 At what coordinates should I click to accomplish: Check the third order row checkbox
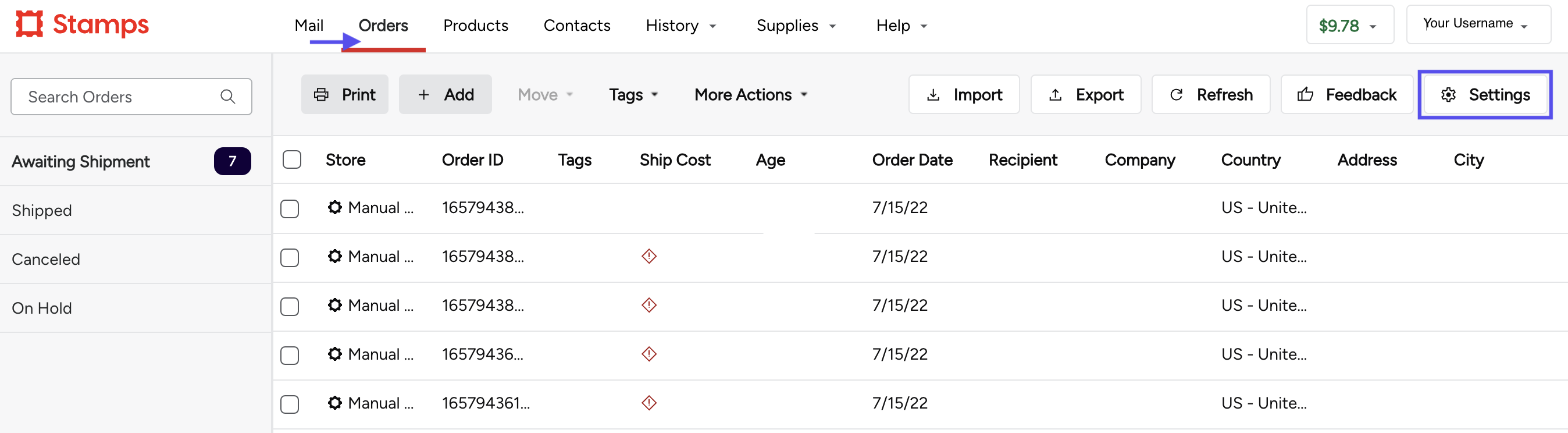[x=290, y=306]
